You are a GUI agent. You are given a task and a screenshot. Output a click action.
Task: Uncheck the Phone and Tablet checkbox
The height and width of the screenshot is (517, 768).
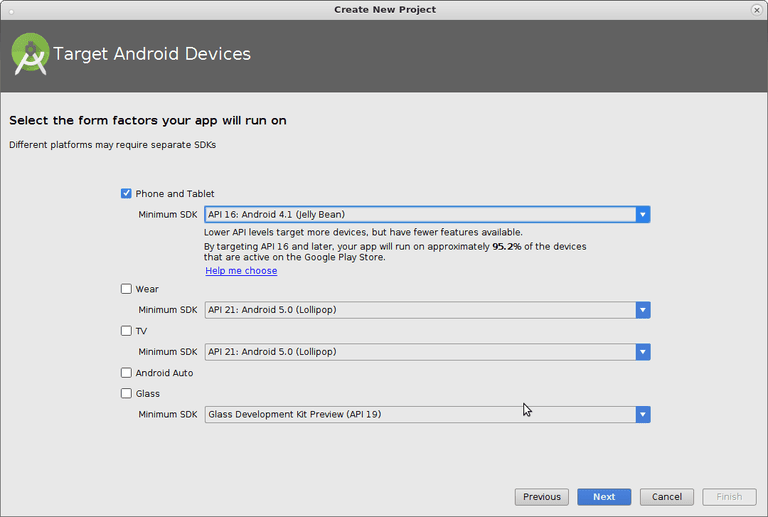click(x=126, y=193)
